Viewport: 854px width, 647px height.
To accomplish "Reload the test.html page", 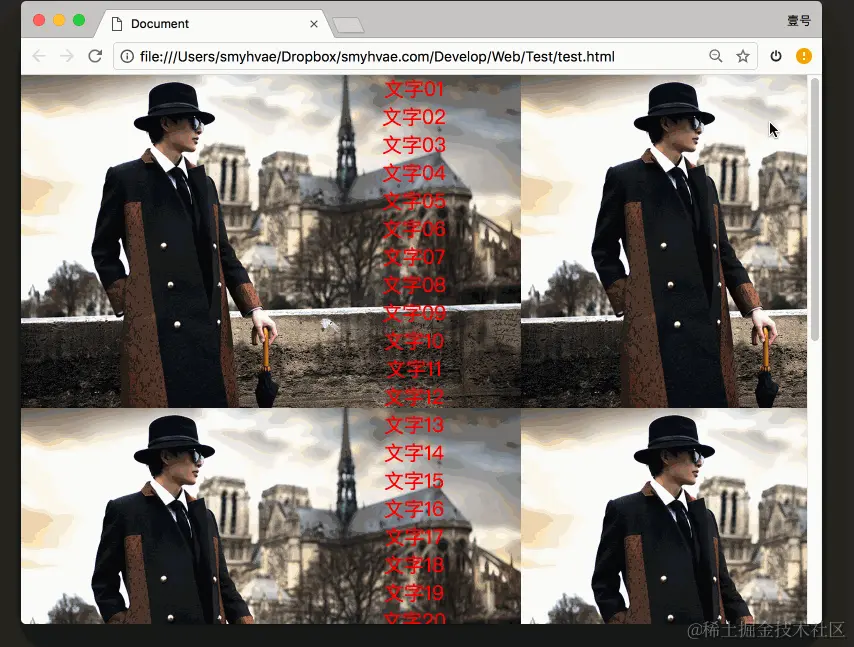I will [95, 56].
